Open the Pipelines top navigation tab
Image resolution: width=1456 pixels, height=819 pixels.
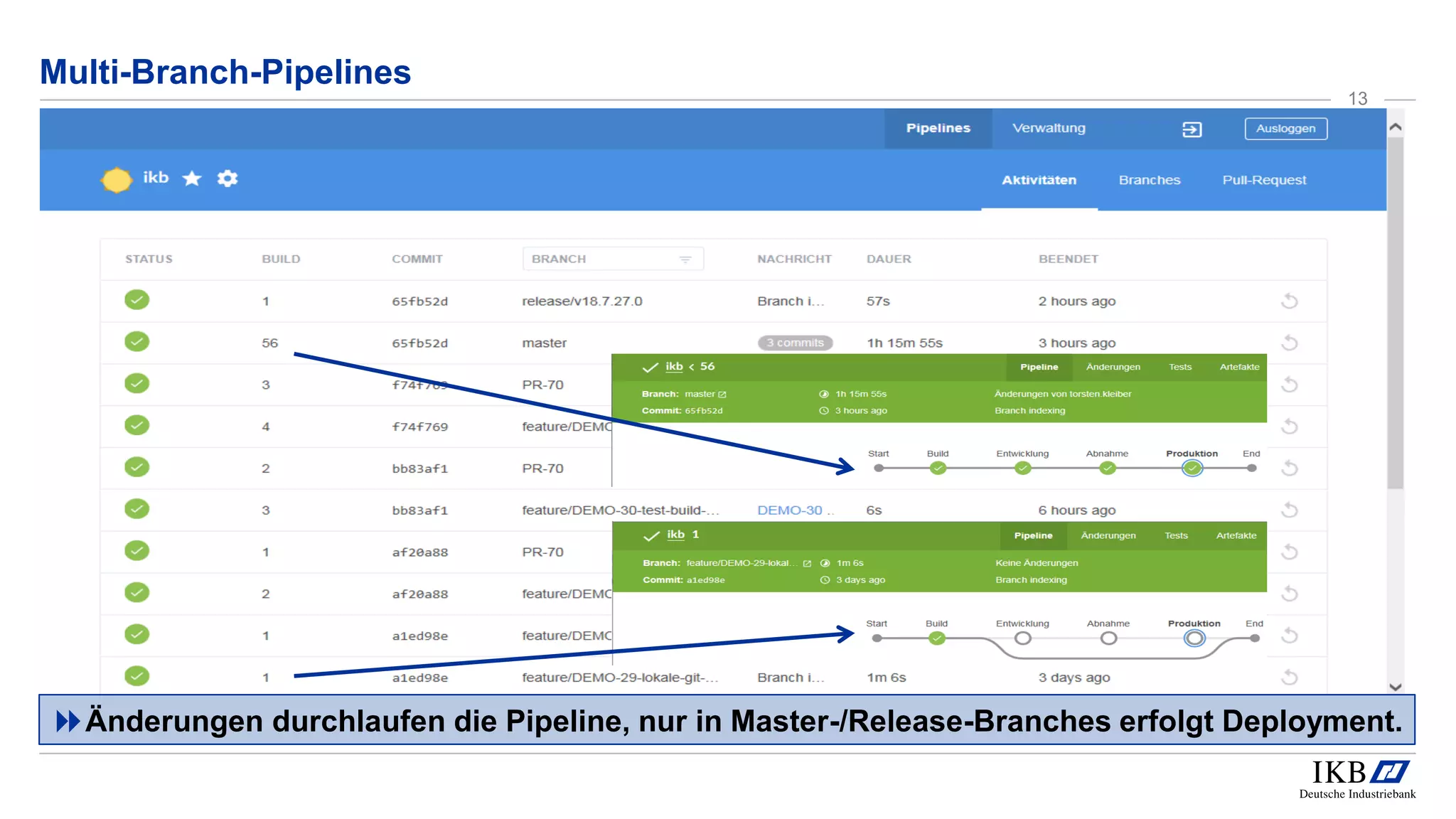(938, 129)
